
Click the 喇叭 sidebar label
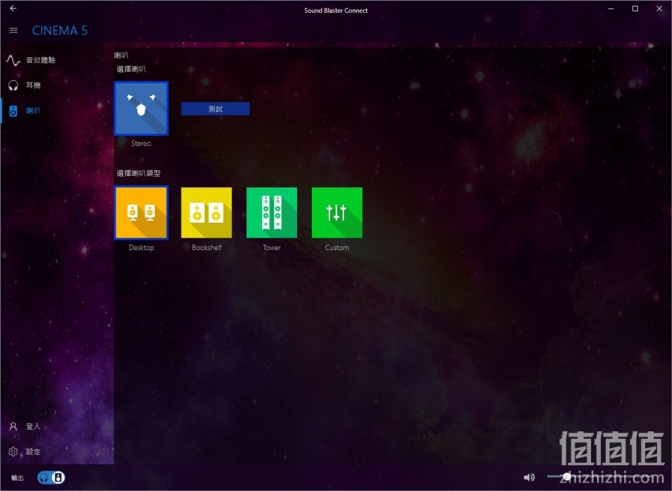pos(33,111)
